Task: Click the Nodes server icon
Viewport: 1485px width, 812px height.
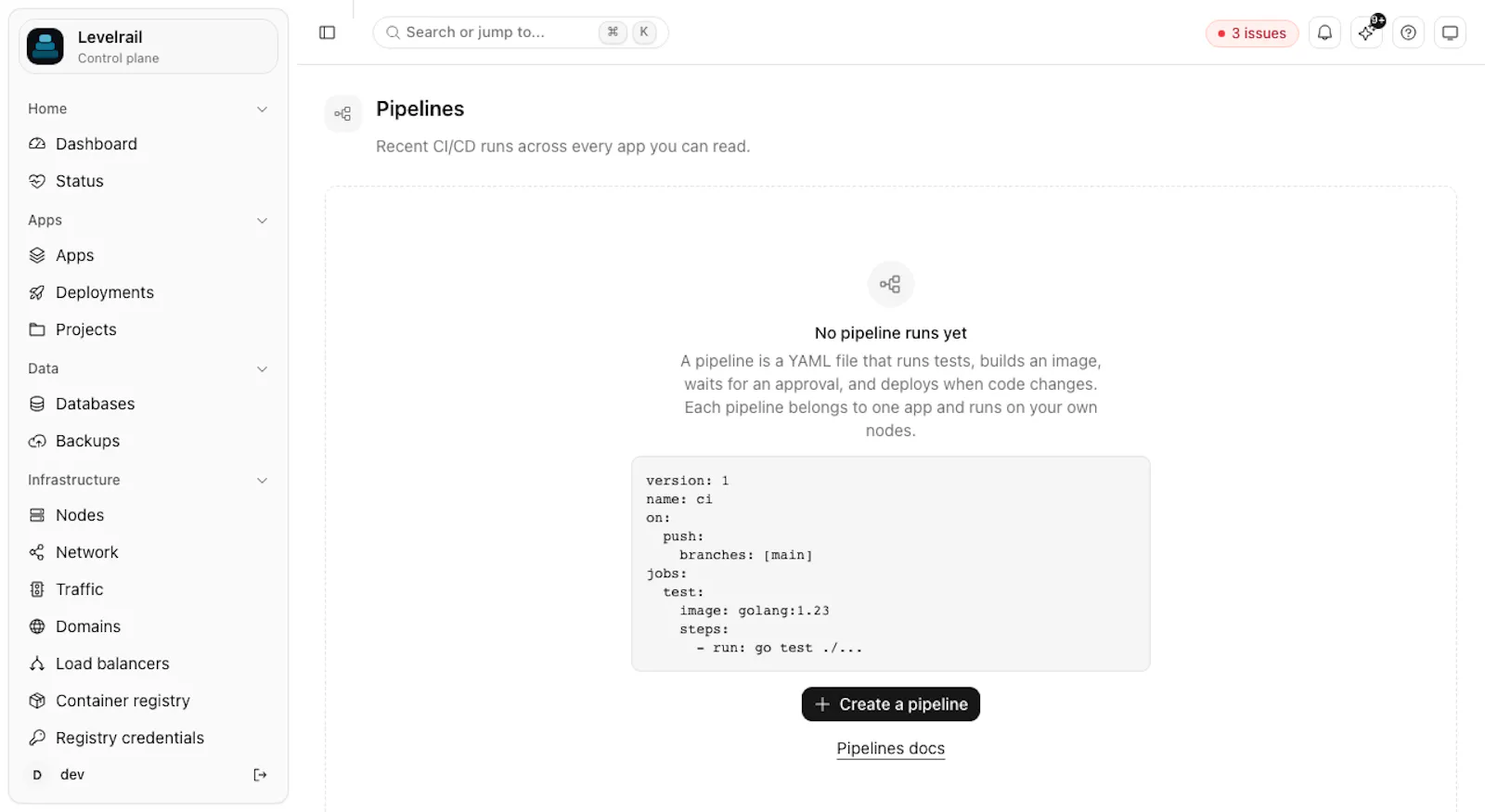Action: pos(37,515)
